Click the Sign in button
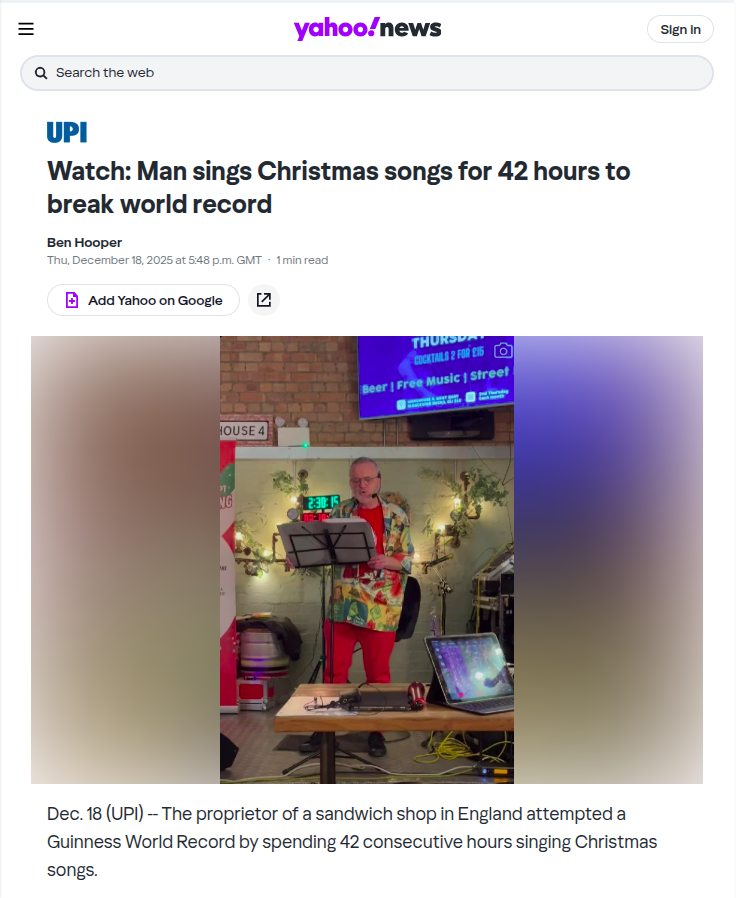Viewport: 736px width, 898px height. [x=680, y=29]
